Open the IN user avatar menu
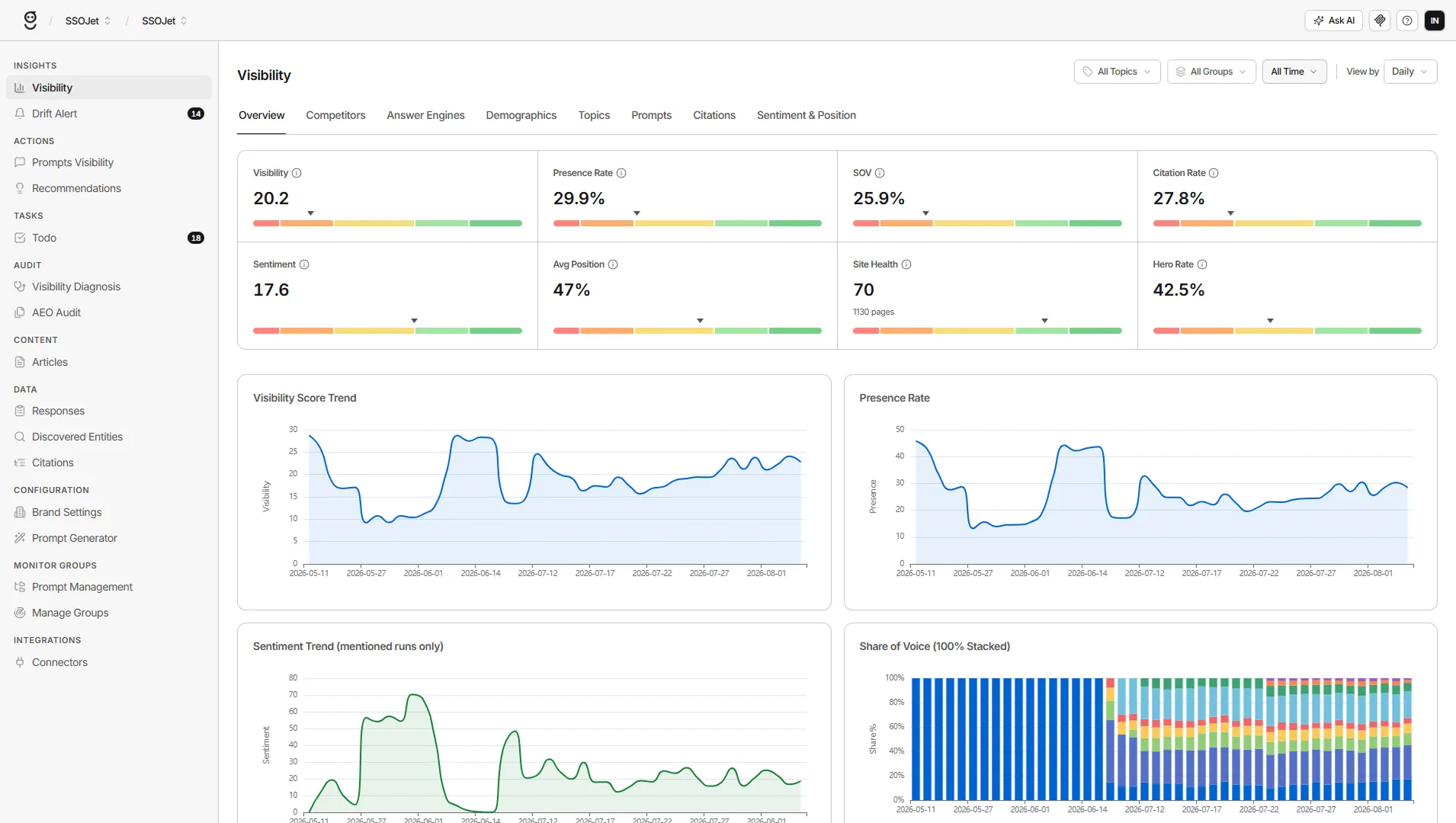This screenshot has height=823, width=1456. tap(1435, 21)
